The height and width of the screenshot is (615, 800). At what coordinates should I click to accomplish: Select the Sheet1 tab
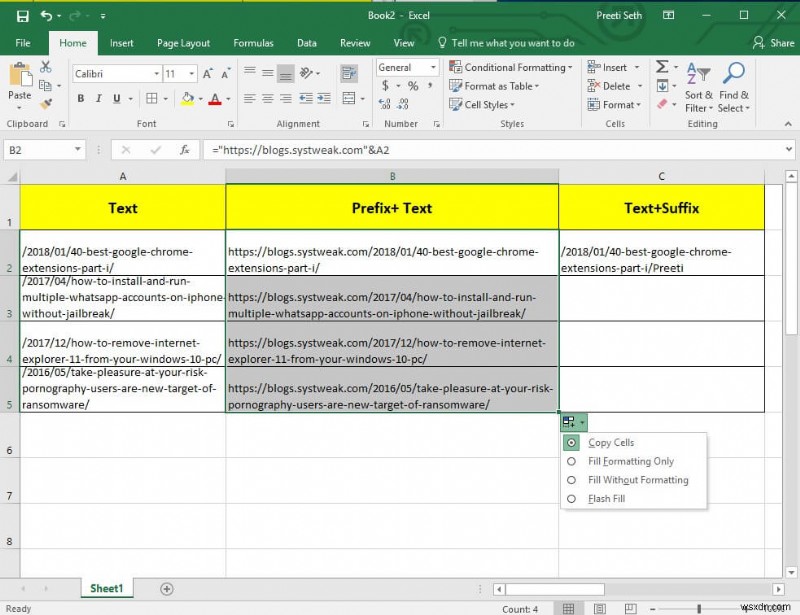tap(106, 588)
